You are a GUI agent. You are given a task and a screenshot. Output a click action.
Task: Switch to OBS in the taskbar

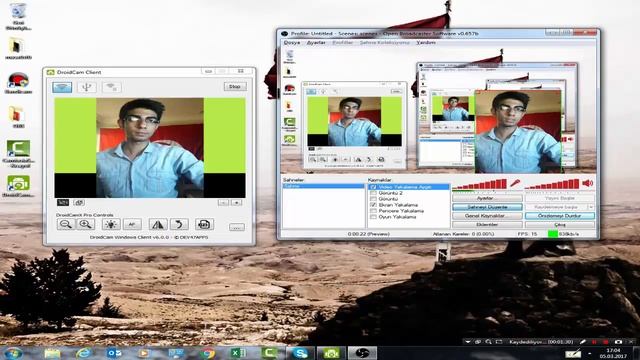362,353
